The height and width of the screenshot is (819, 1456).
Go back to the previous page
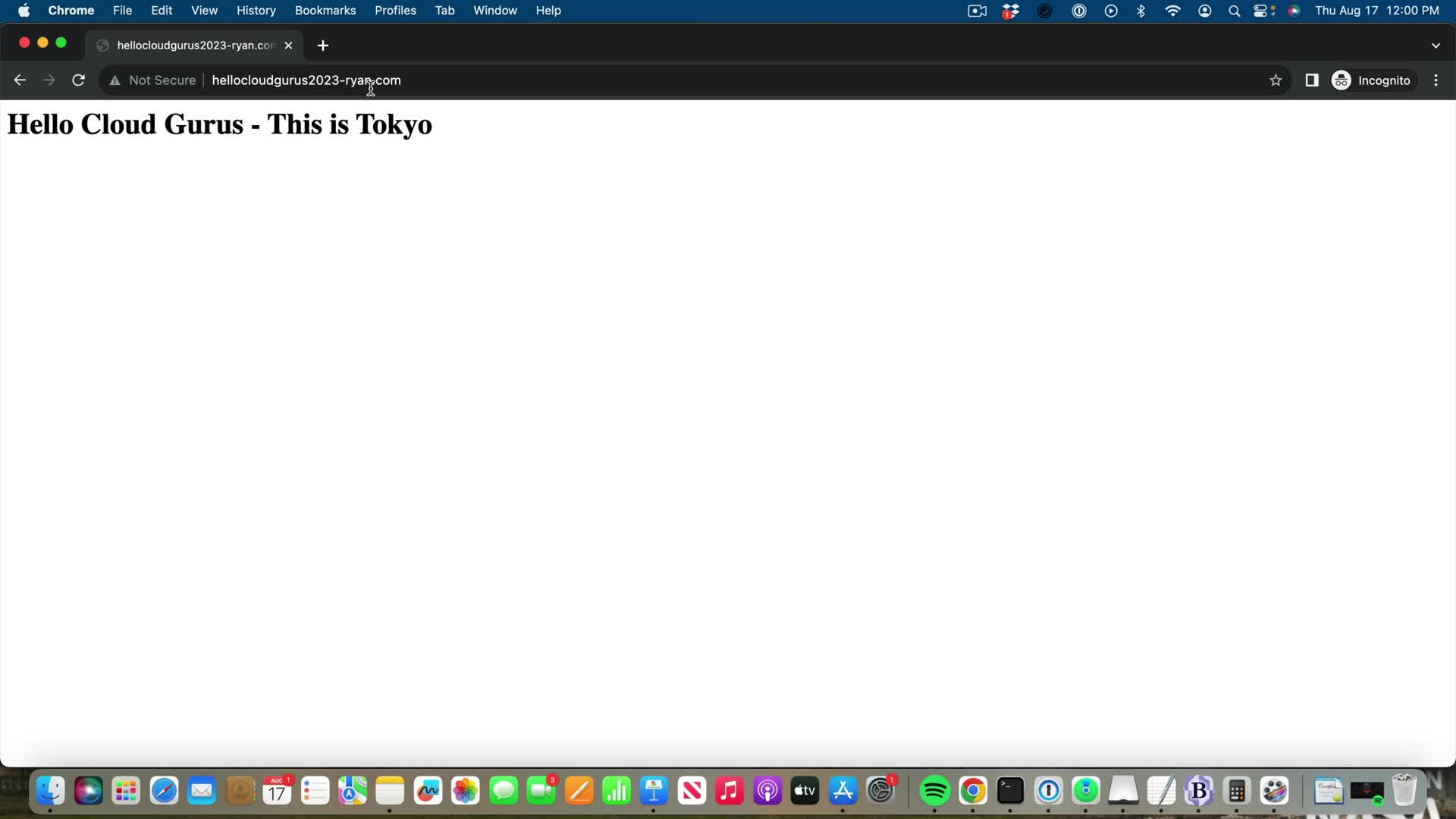20,80
